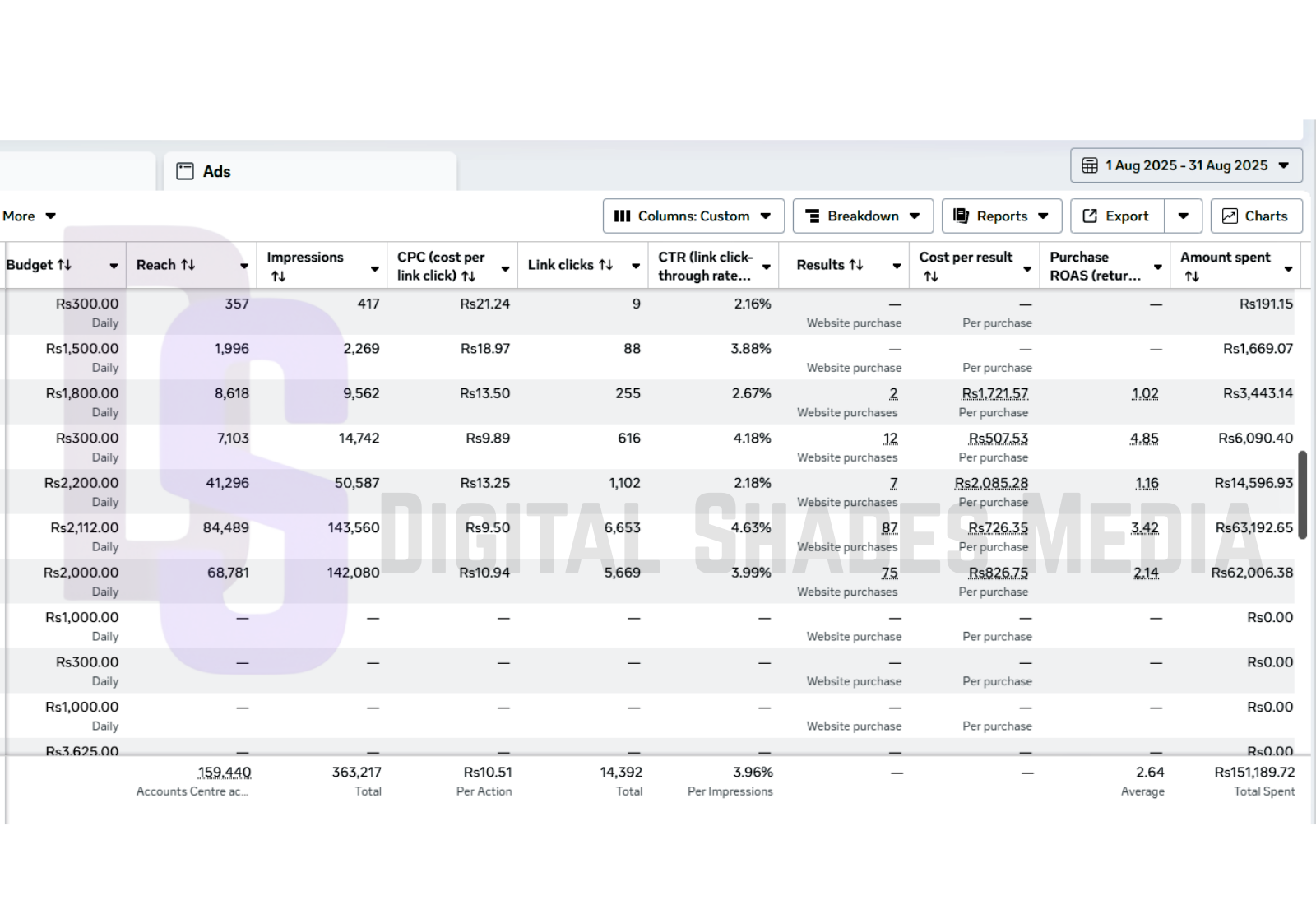This screenshot has width=1316, height=905.
Task: Click the Breakdown icon
Action: 813,216
